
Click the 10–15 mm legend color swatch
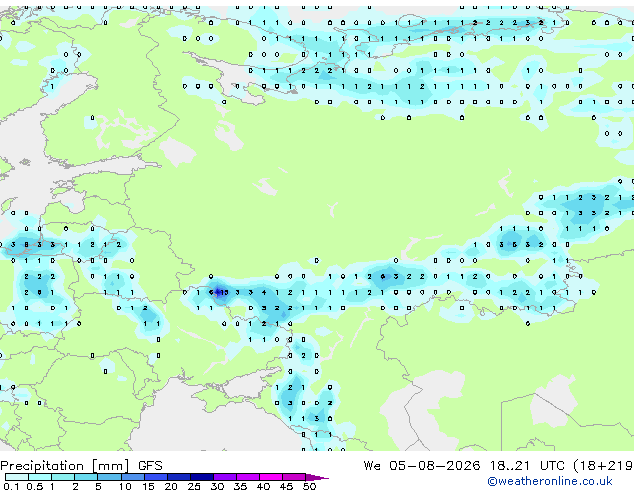pyautogui.click(x=132, y=477)
